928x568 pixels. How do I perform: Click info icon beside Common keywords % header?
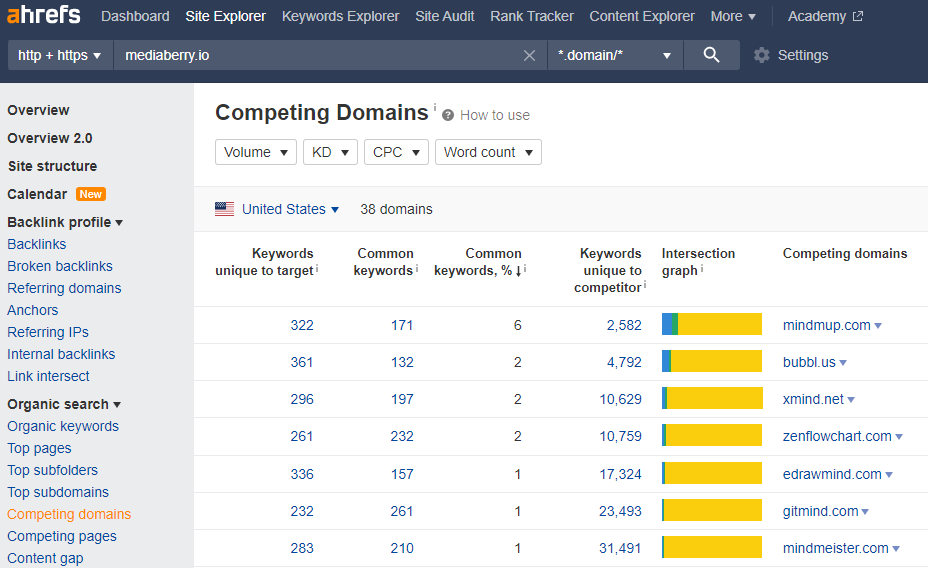click(x=525, y=269)
